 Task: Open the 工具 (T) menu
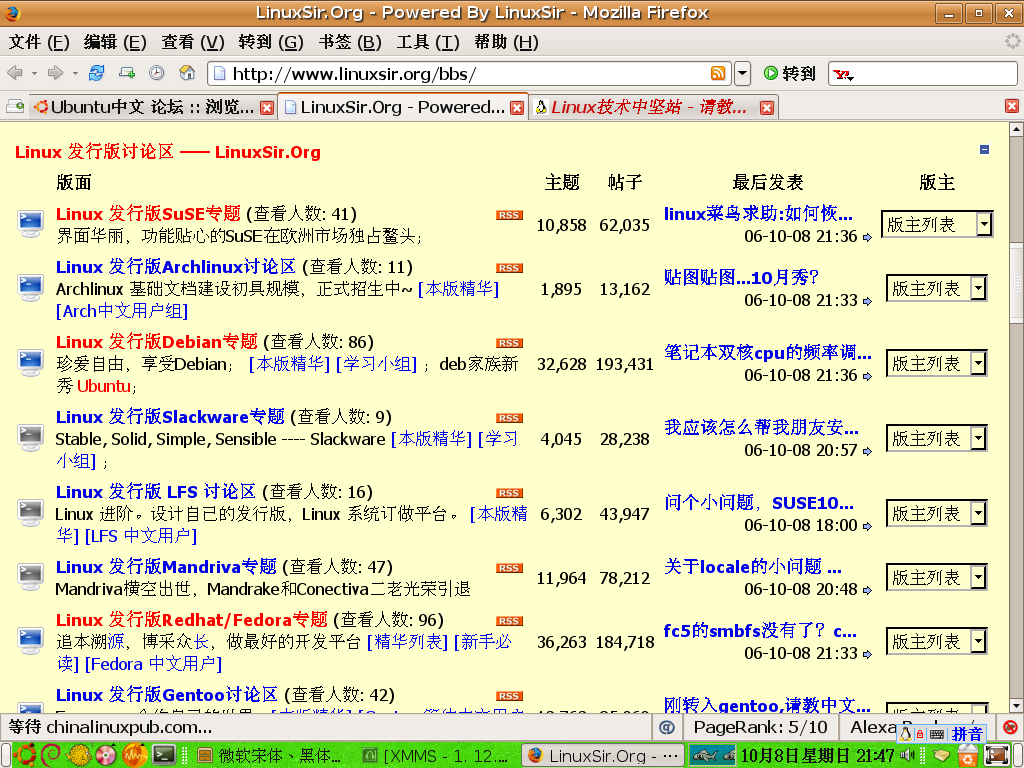[x=428, y=42]
